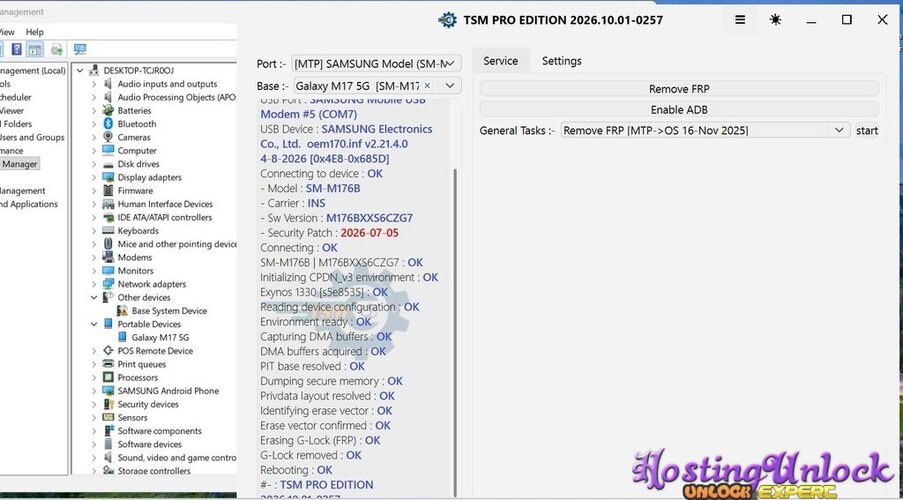This screenshot has height=500, width=903.
Task: Open the TSM hamburger menu
Action: click(x=740, y=20)
